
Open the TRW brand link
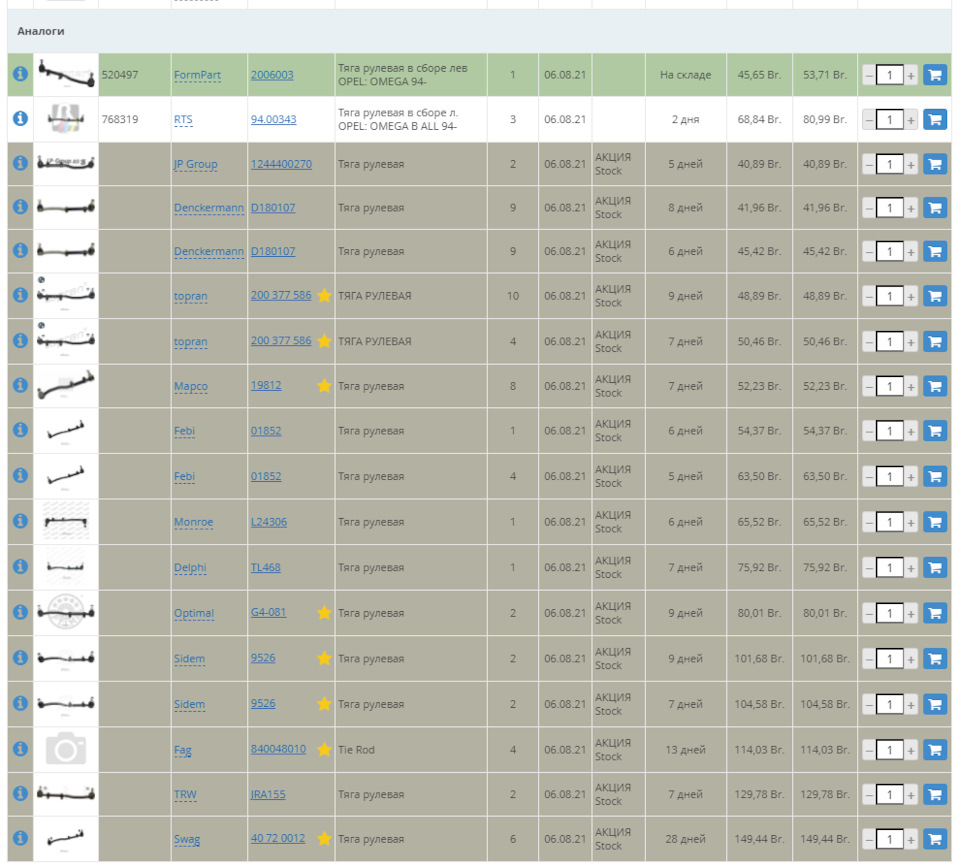coord(185,795)
